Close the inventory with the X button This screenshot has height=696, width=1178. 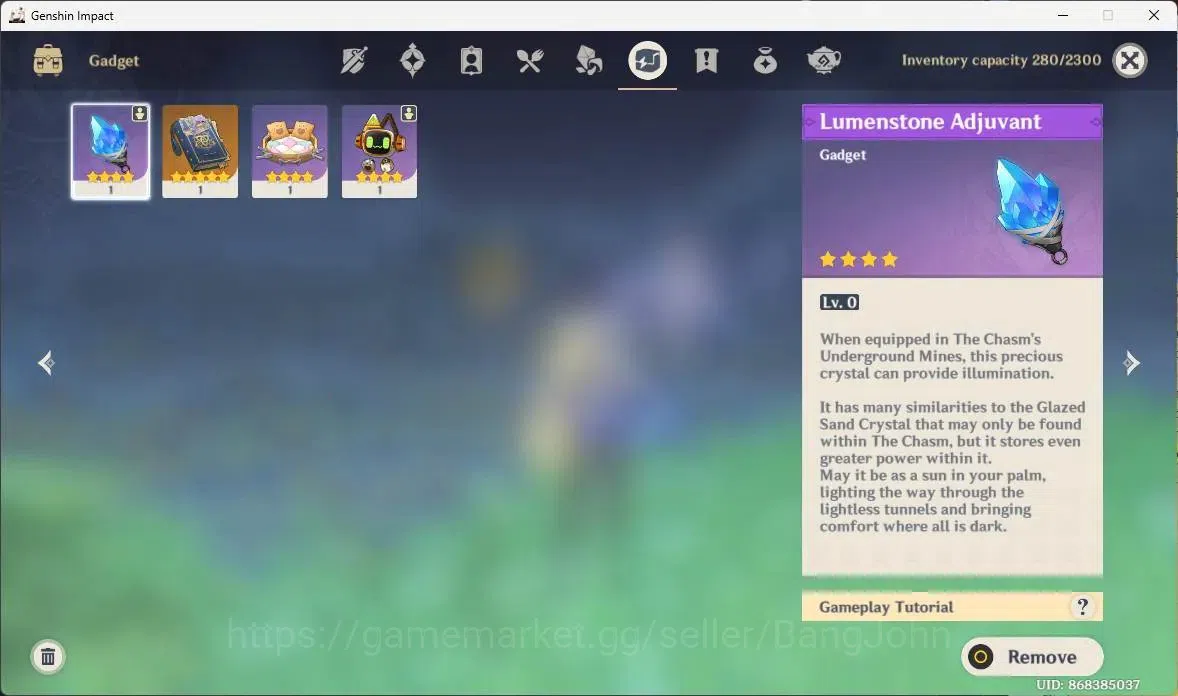[x=1130, y=61]
